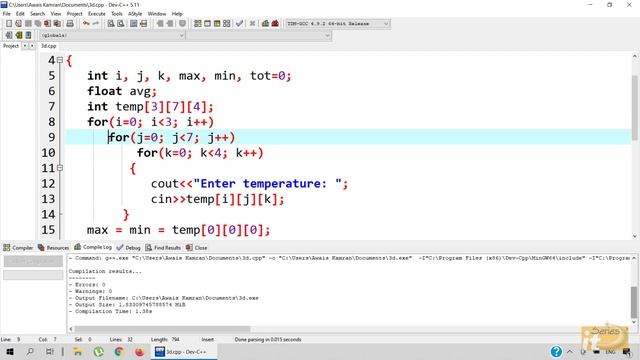
Task: Click the Close file toolbar icon
Action: pyautogui.click(x=47, y=24)
